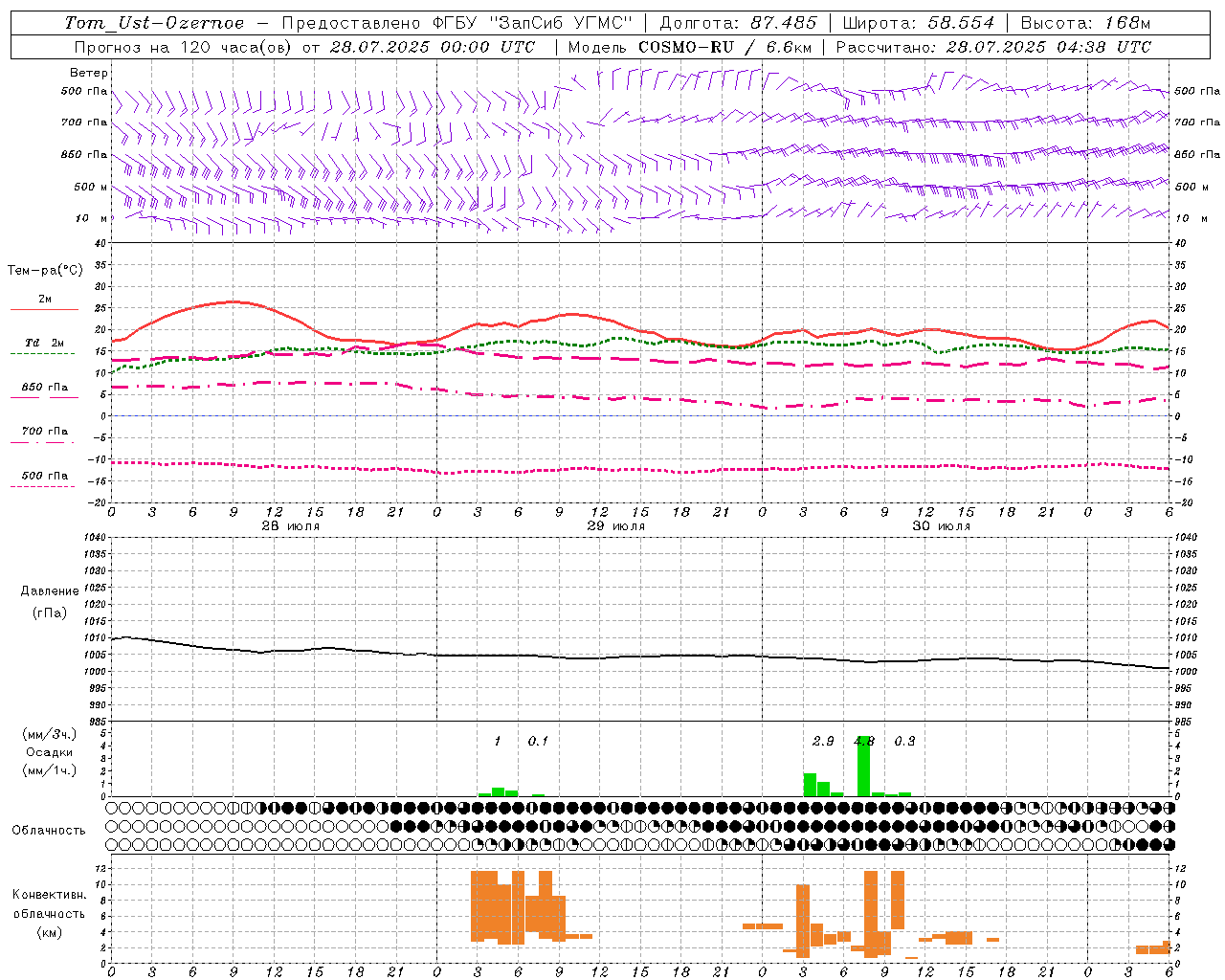Click the 0.1 precipitation total value

click(x=538, y=742)
